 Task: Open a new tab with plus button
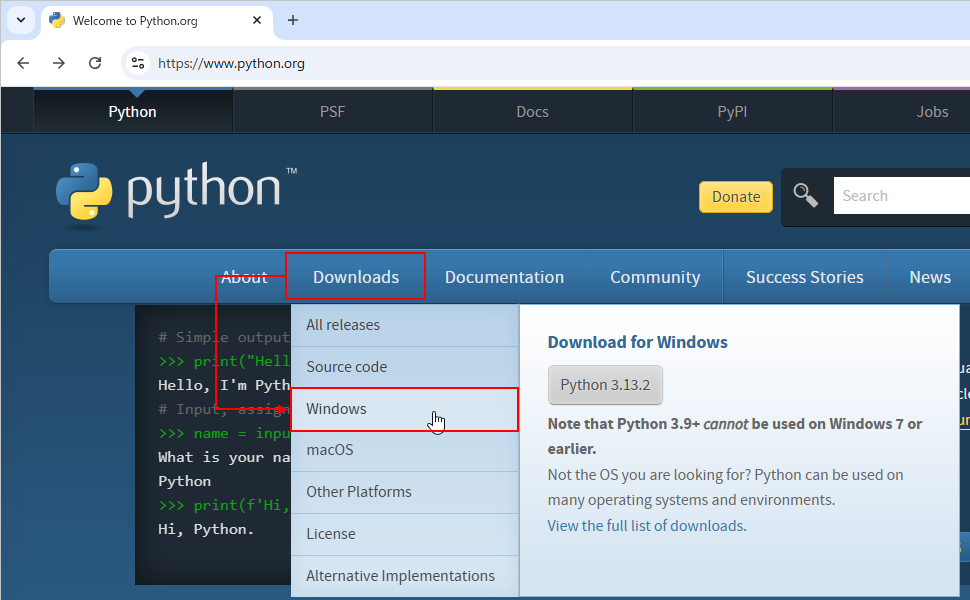[x=293, y=20]
